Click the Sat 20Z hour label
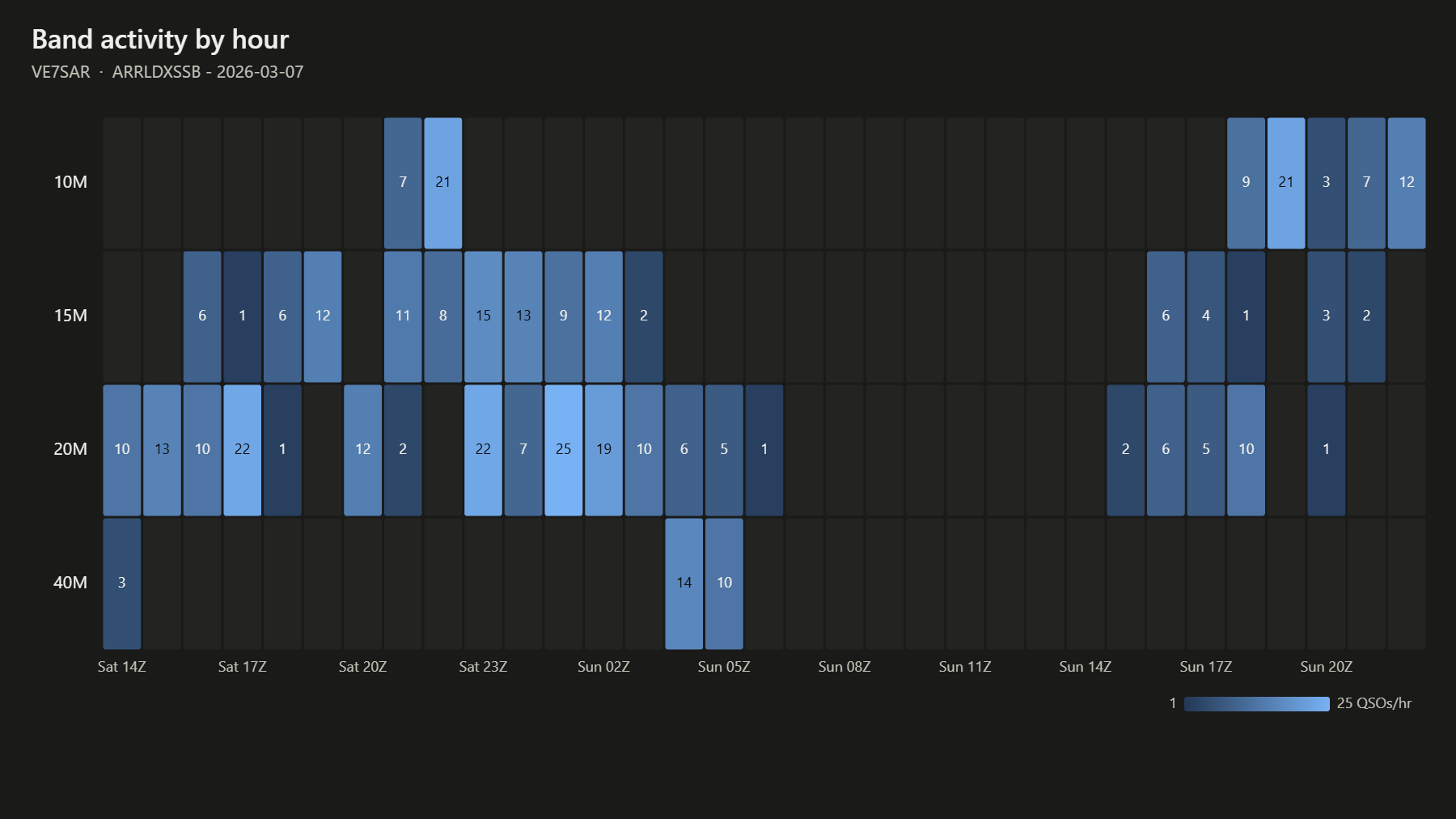Screen dimensions: 1456x819 pos(362,667)
